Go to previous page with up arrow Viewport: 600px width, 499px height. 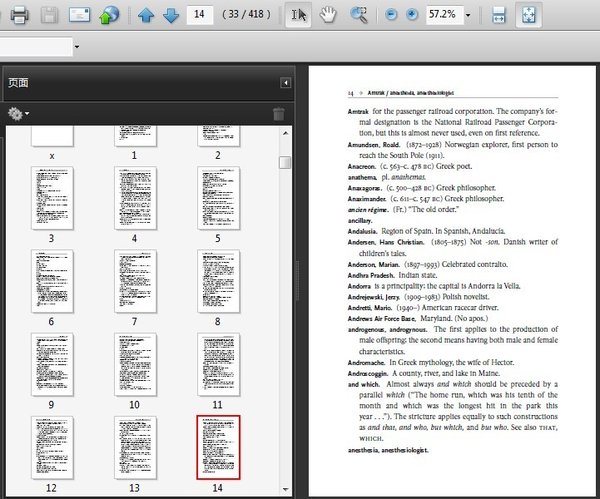point(146,15)
